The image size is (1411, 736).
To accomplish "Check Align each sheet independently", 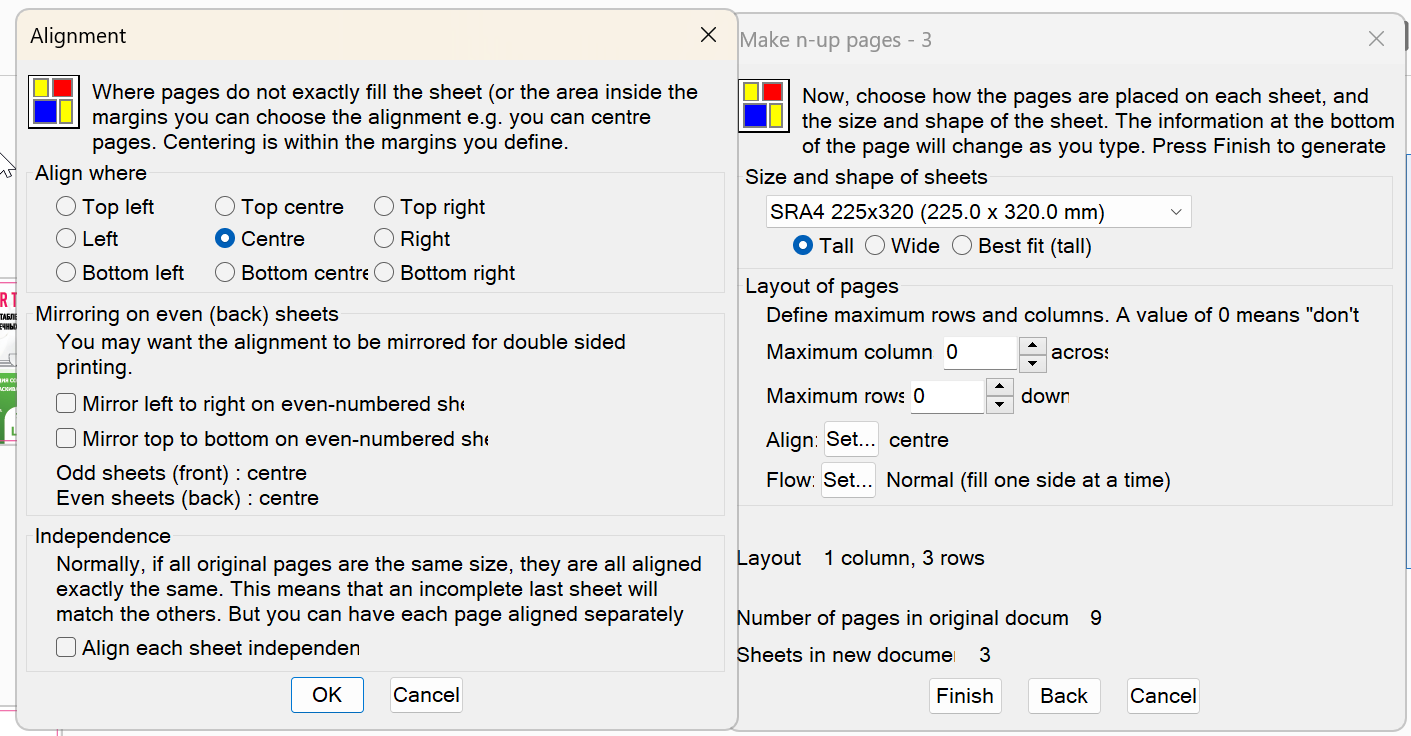I will (66, 648).
